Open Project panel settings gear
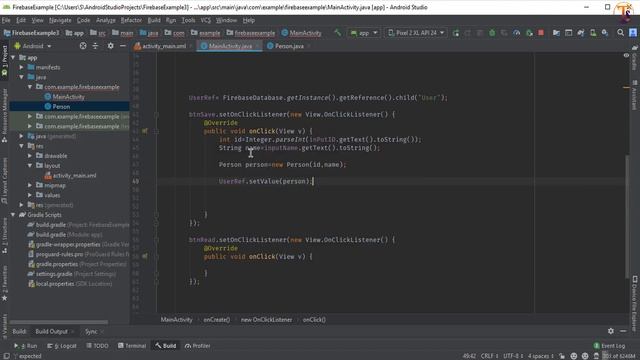 [x=110, y=46]
